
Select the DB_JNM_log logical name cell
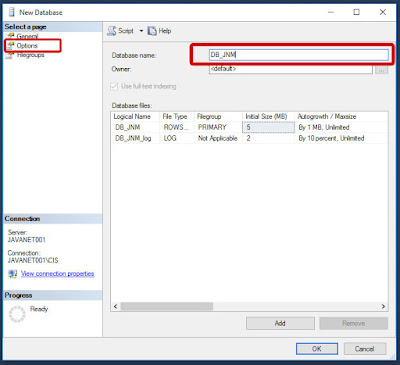coord(135,138)
